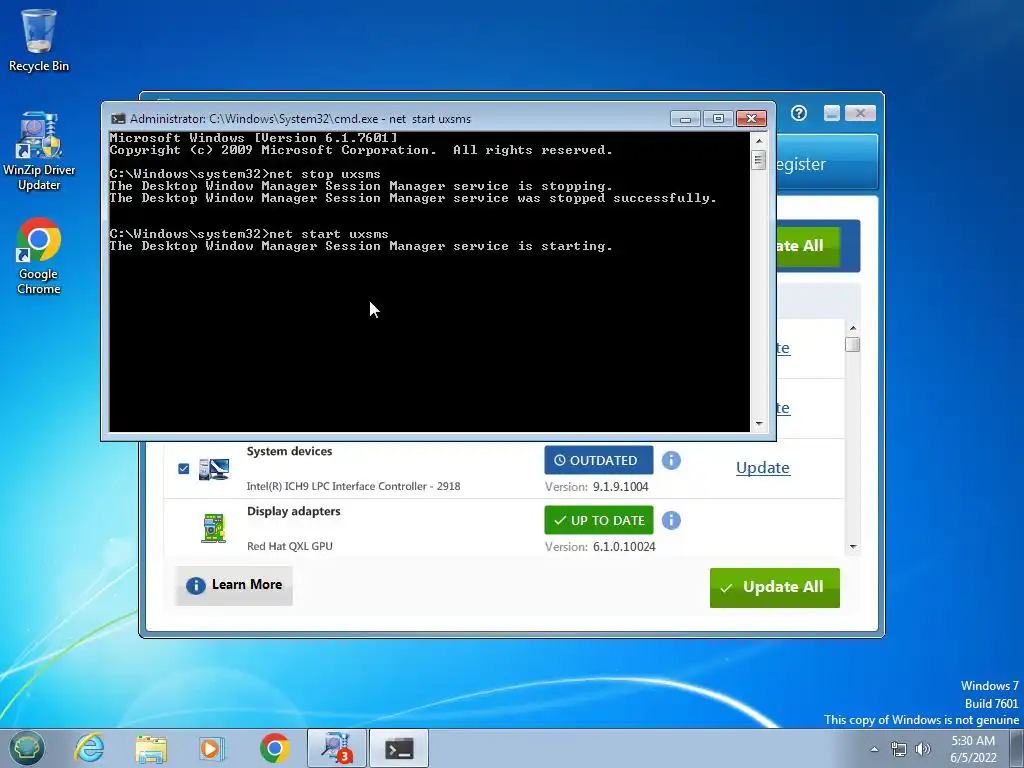Click the partially hidden Register tab
This screenshot has height=768, width=1024.
pyautogui.click(x=825, y=164)
